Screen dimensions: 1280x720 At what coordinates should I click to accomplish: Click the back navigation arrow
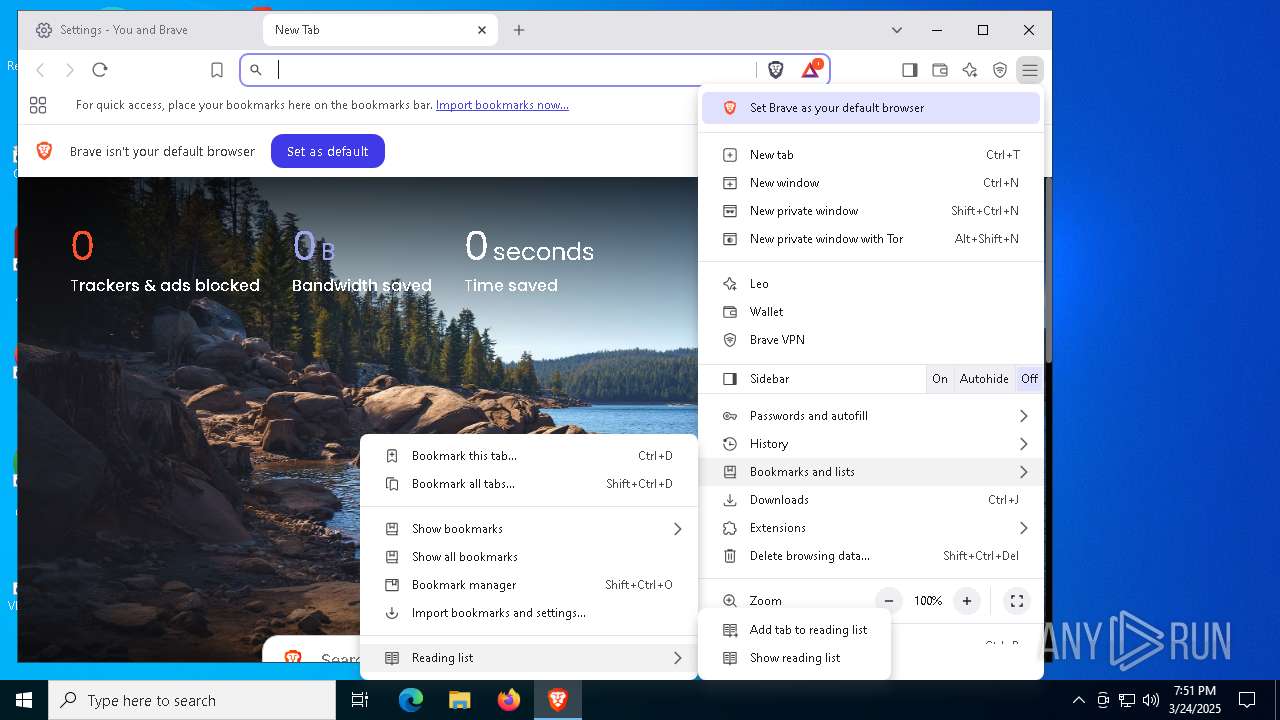tap(40, 70)
